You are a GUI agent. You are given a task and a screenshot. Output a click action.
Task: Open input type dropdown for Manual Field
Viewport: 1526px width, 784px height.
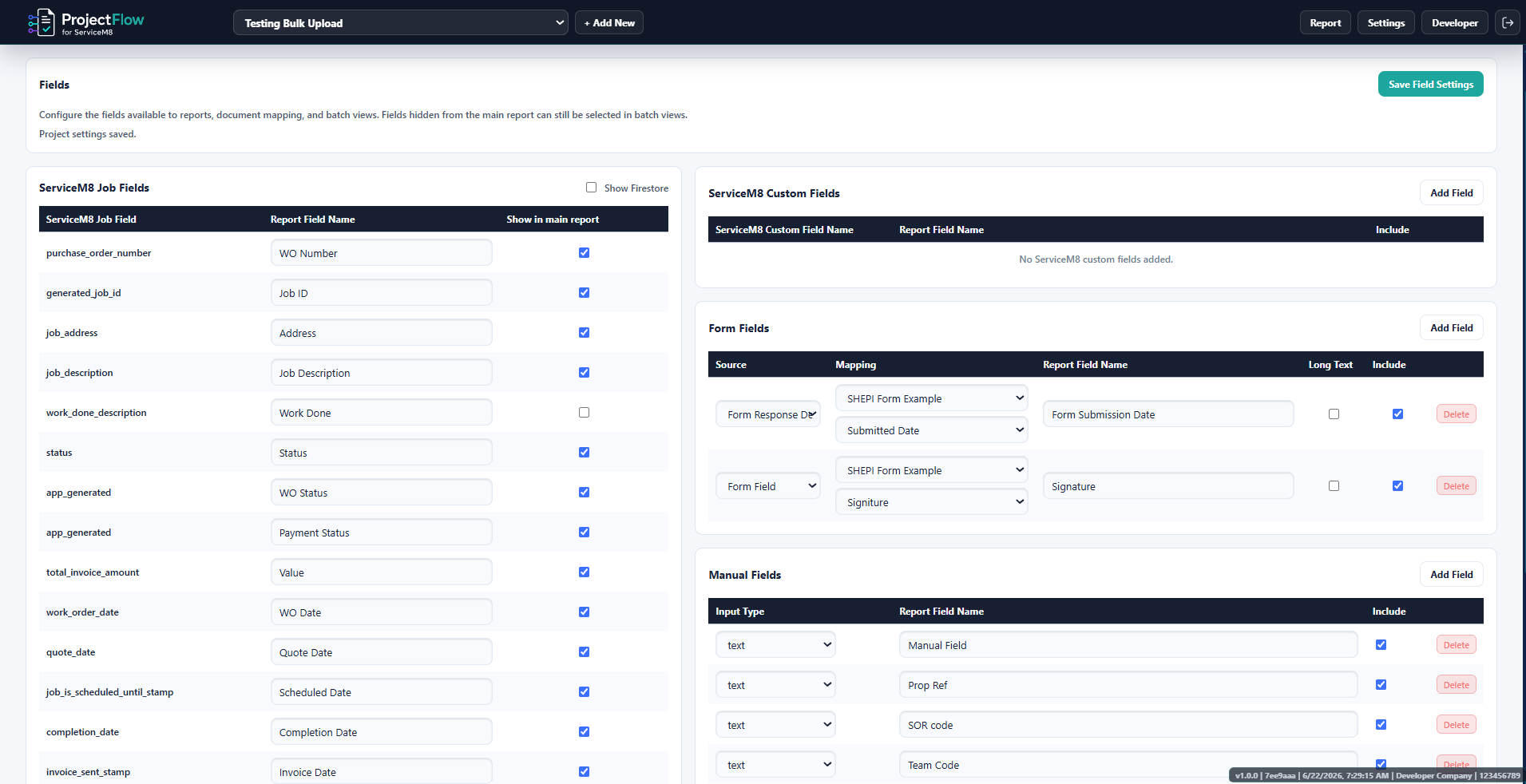pos(775,645)
